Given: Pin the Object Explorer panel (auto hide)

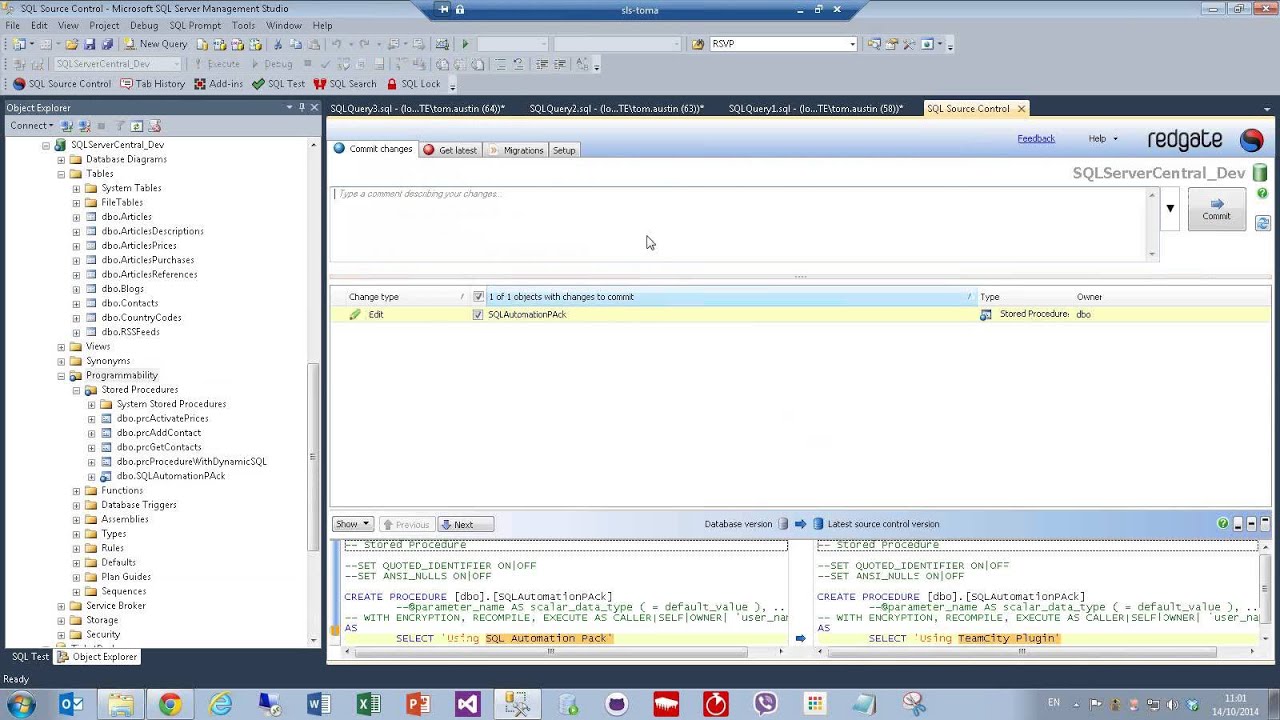Looking at the screenshot, I should coord(302,107).
